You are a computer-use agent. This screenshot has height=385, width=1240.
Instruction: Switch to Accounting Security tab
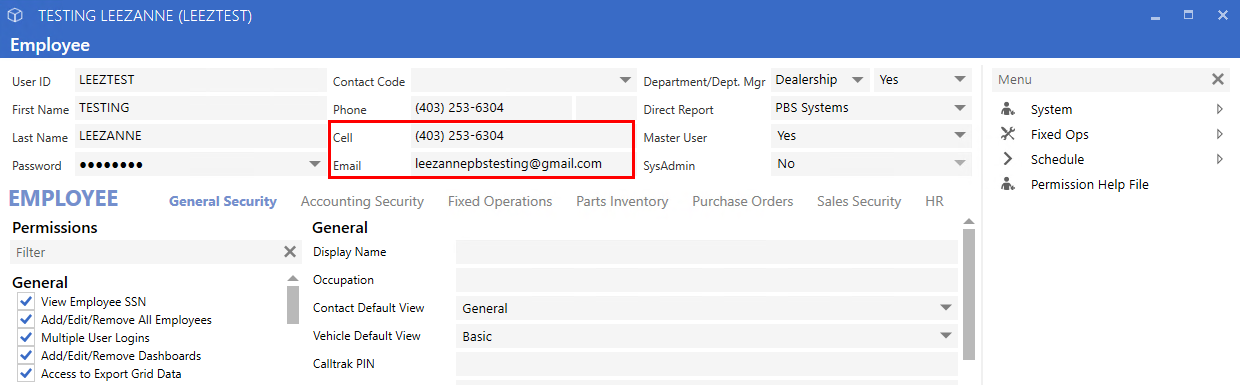click(362, 201)
